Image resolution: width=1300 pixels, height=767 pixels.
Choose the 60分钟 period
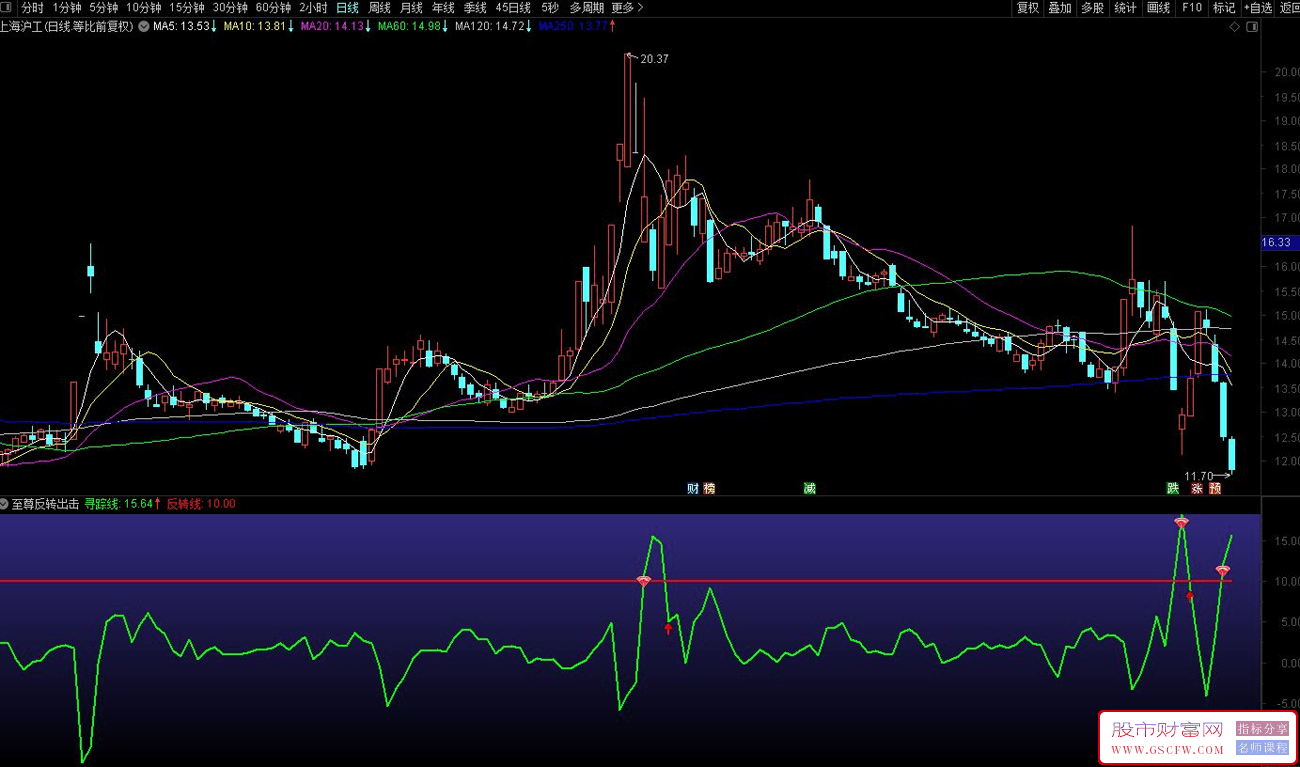(x=273, y=7)
